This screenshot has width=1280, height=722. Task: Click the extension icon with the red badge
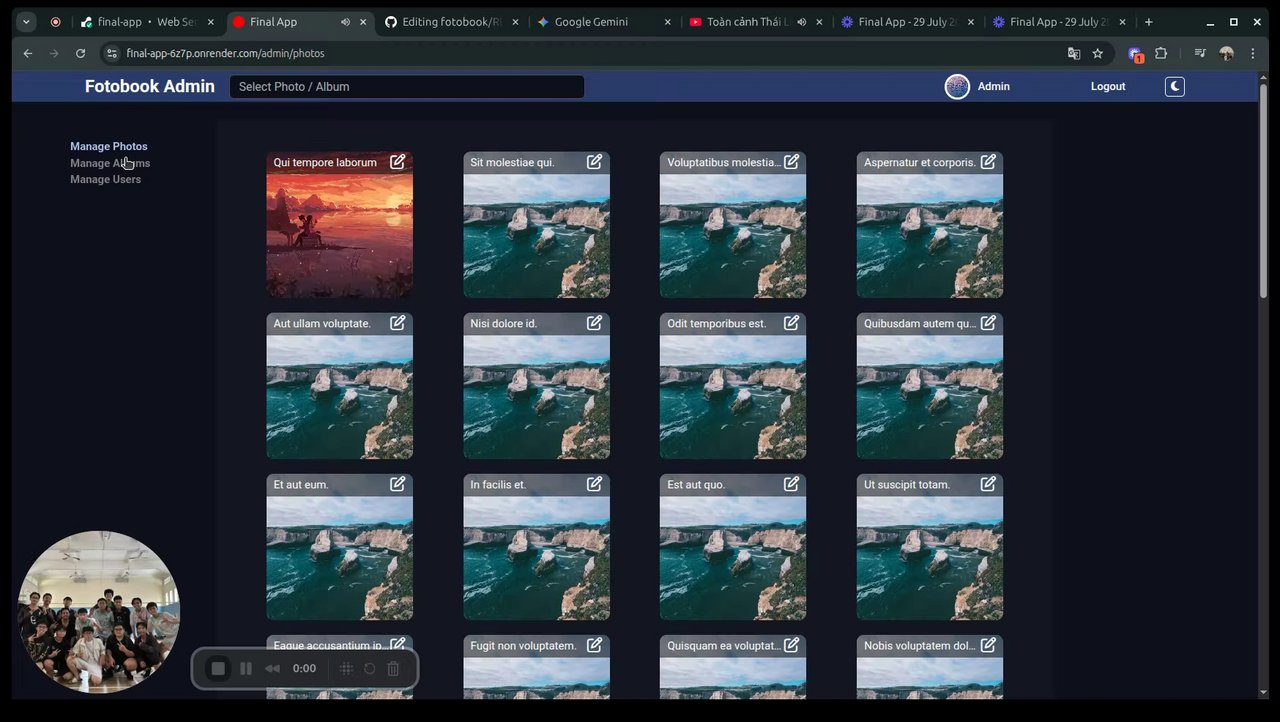(1135, 54)
